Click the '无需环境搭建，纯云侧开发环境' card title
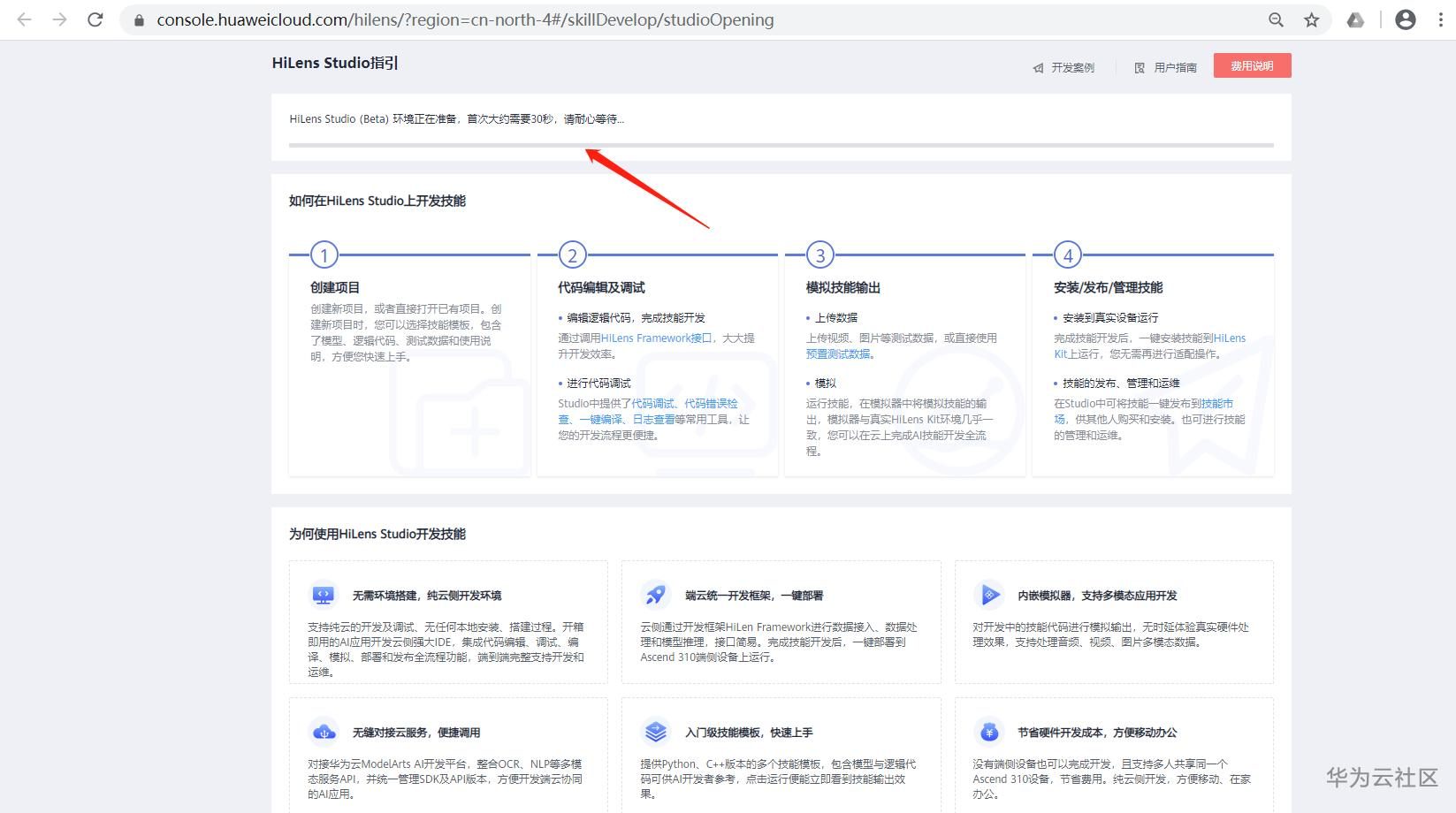 427,596
